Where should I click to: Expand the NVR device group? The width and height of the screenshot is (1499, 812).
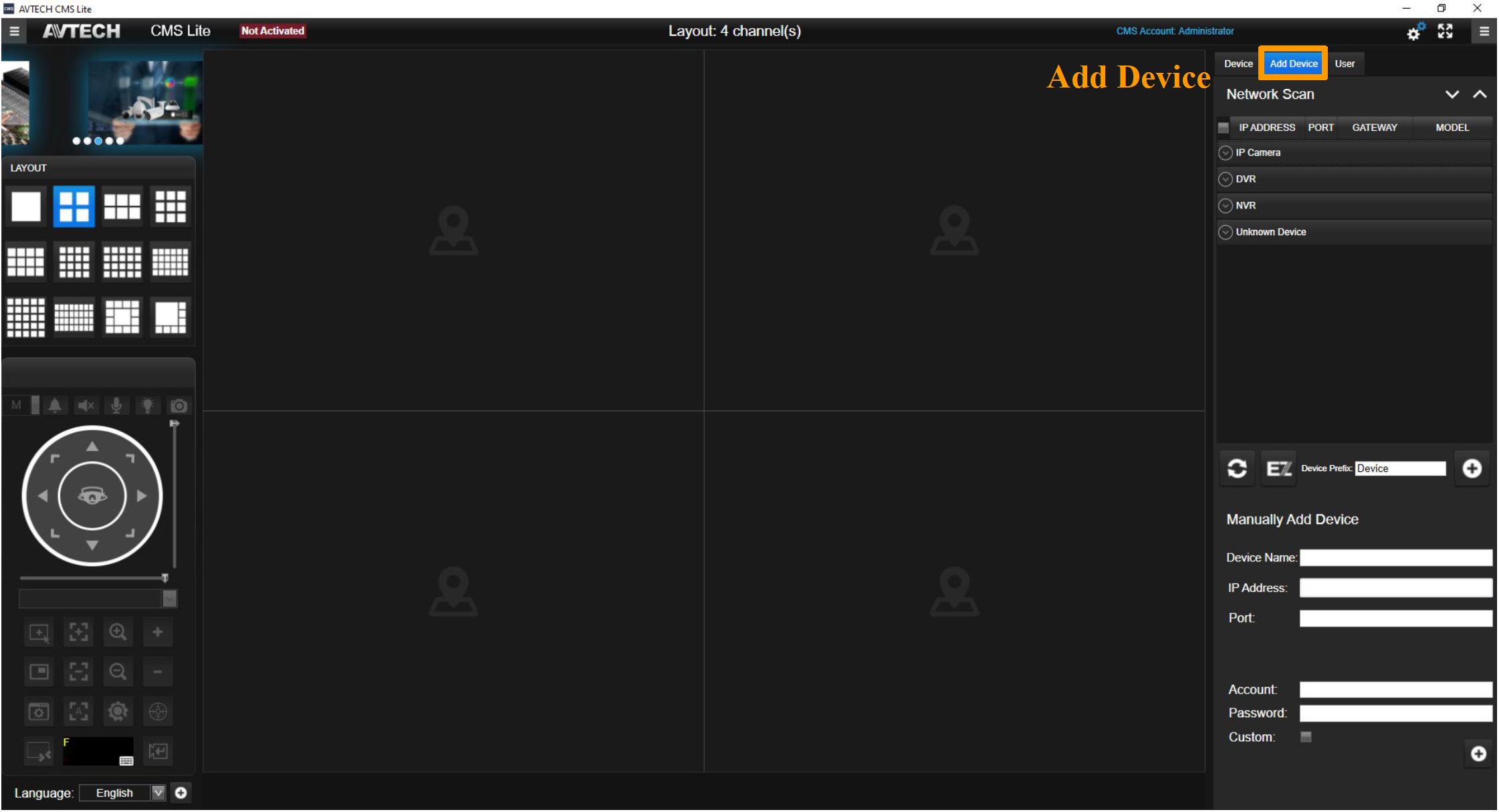(x=1226, y=206)
